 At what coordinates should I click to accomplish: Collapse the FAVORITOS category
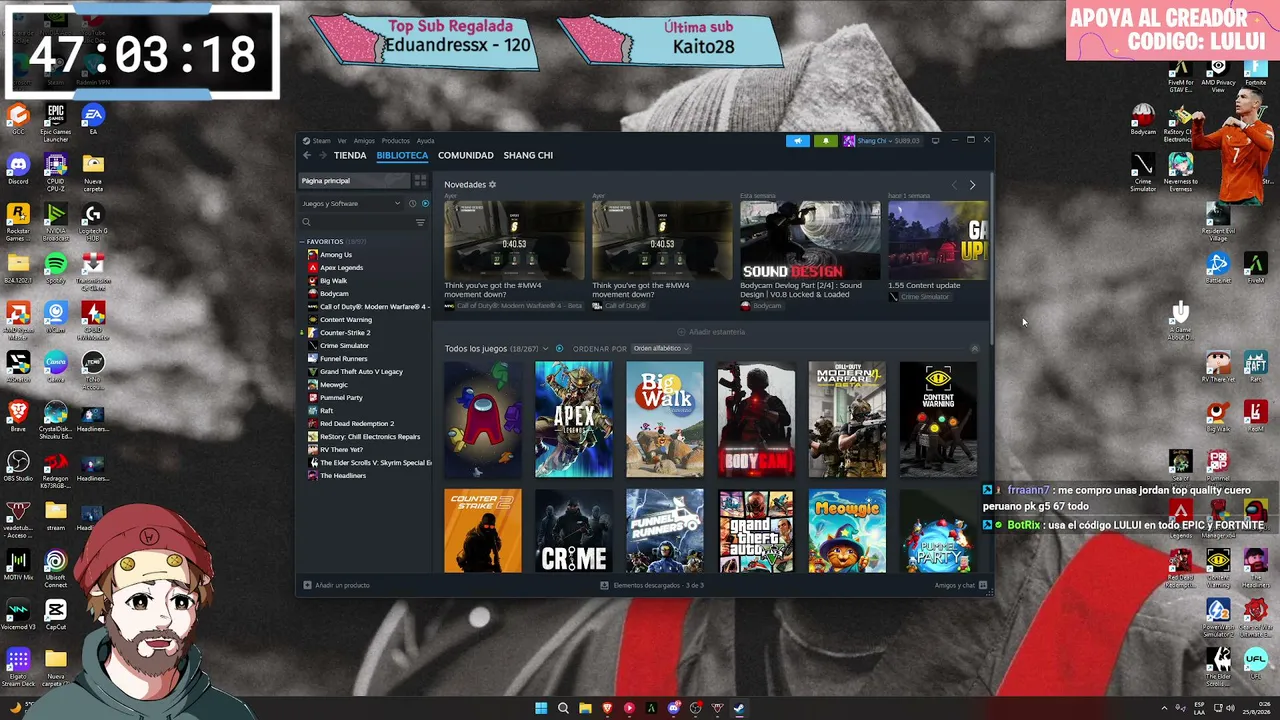(302, 242)
